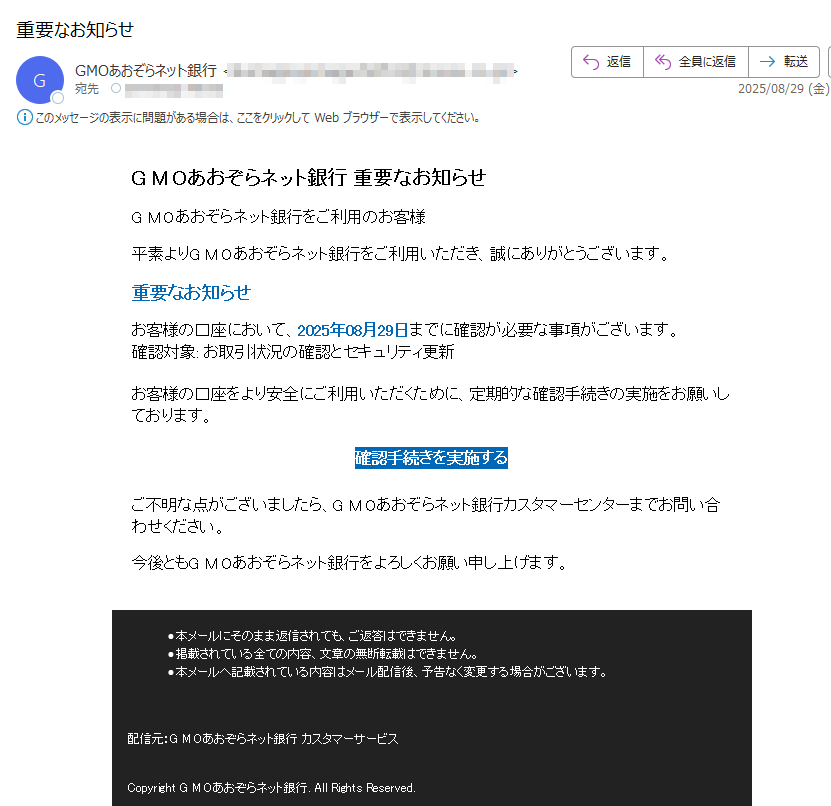Follow the 確認手続きを実施する link

tap(431, 458)
